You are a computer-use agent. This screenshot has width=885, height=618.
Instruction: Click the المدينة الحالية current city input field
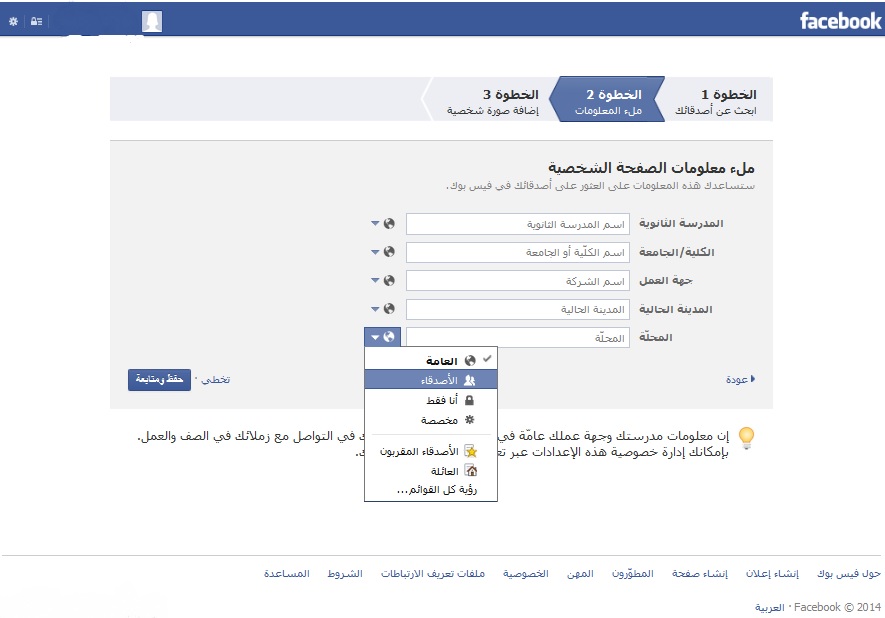point(518,309)
